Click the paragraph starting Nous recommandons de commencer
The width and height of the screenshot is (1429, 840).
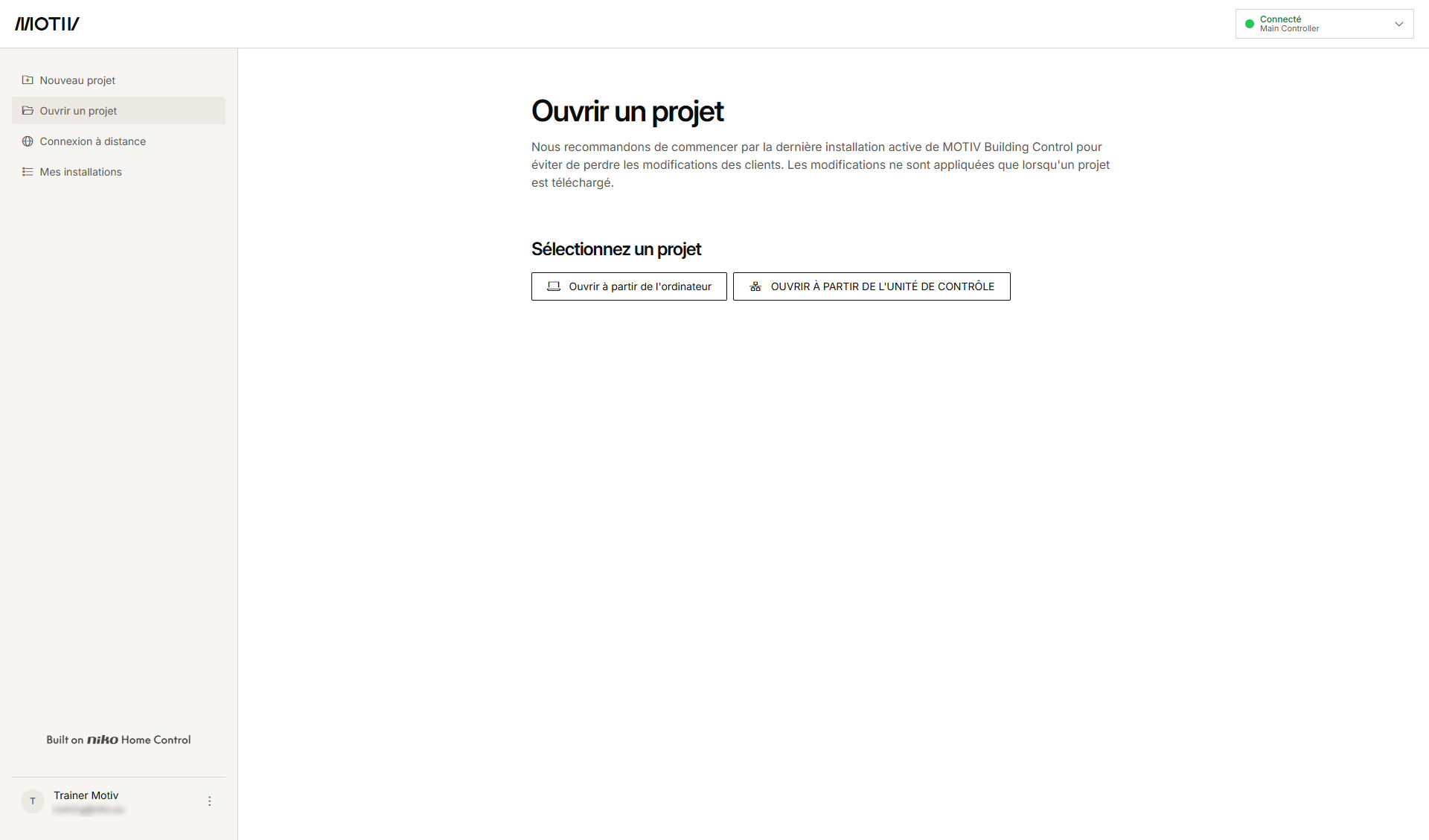(820, 164)
